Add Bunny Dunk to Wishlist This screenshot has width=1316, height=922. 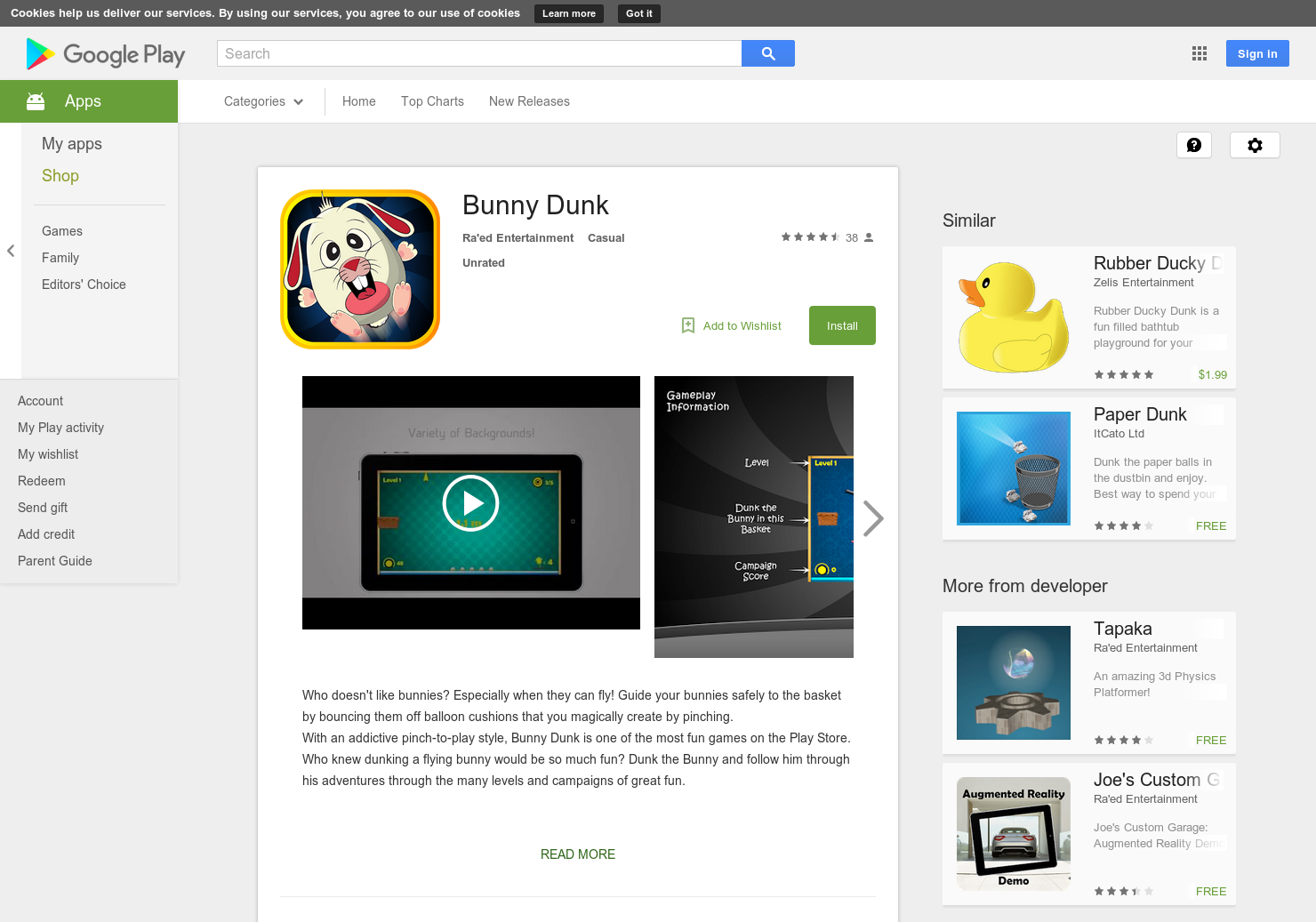coord(731,325)
